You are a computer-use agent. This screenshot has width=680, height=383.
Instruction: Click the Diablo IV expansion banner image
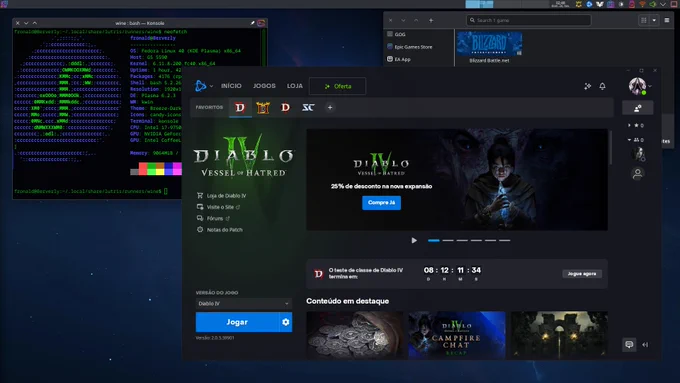click(x=457, y=179)
